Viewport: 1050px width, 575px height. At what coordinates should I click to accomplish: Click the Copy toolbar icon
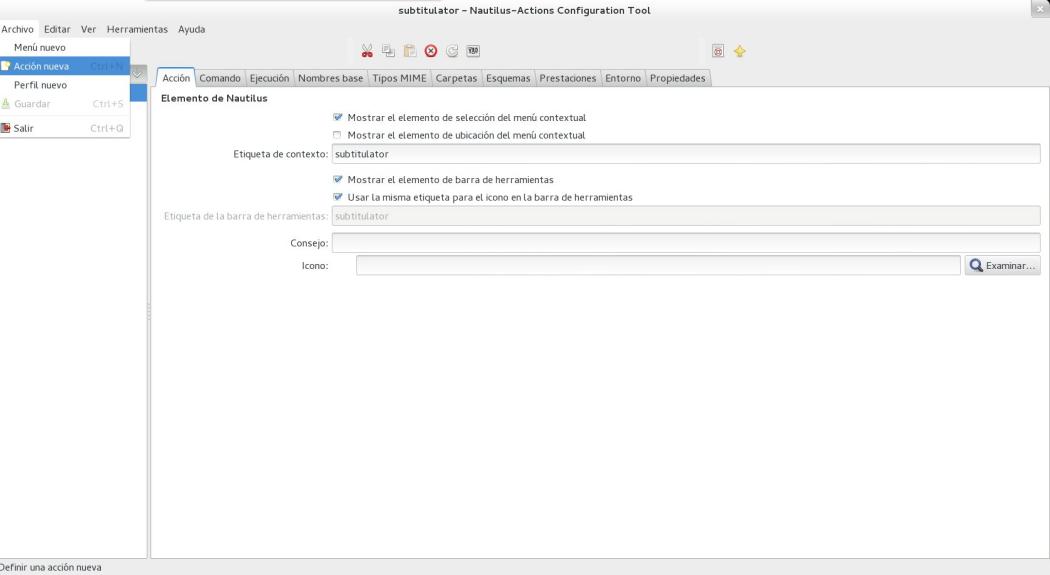tap(388, 51)
